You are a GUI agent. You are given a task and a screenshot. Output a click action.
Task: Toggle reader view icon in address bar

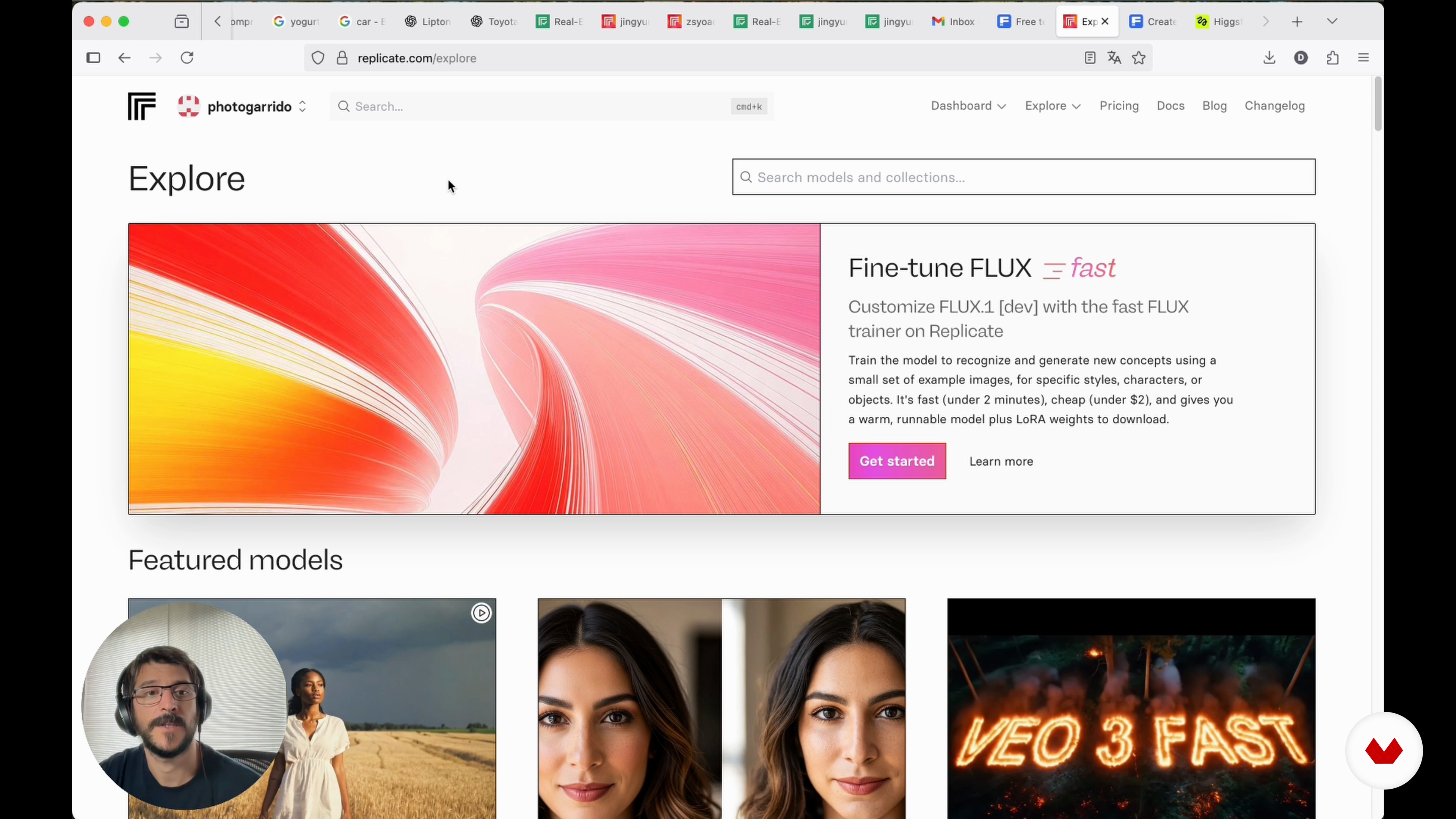pyautogui.click(x=1090, y=58)
